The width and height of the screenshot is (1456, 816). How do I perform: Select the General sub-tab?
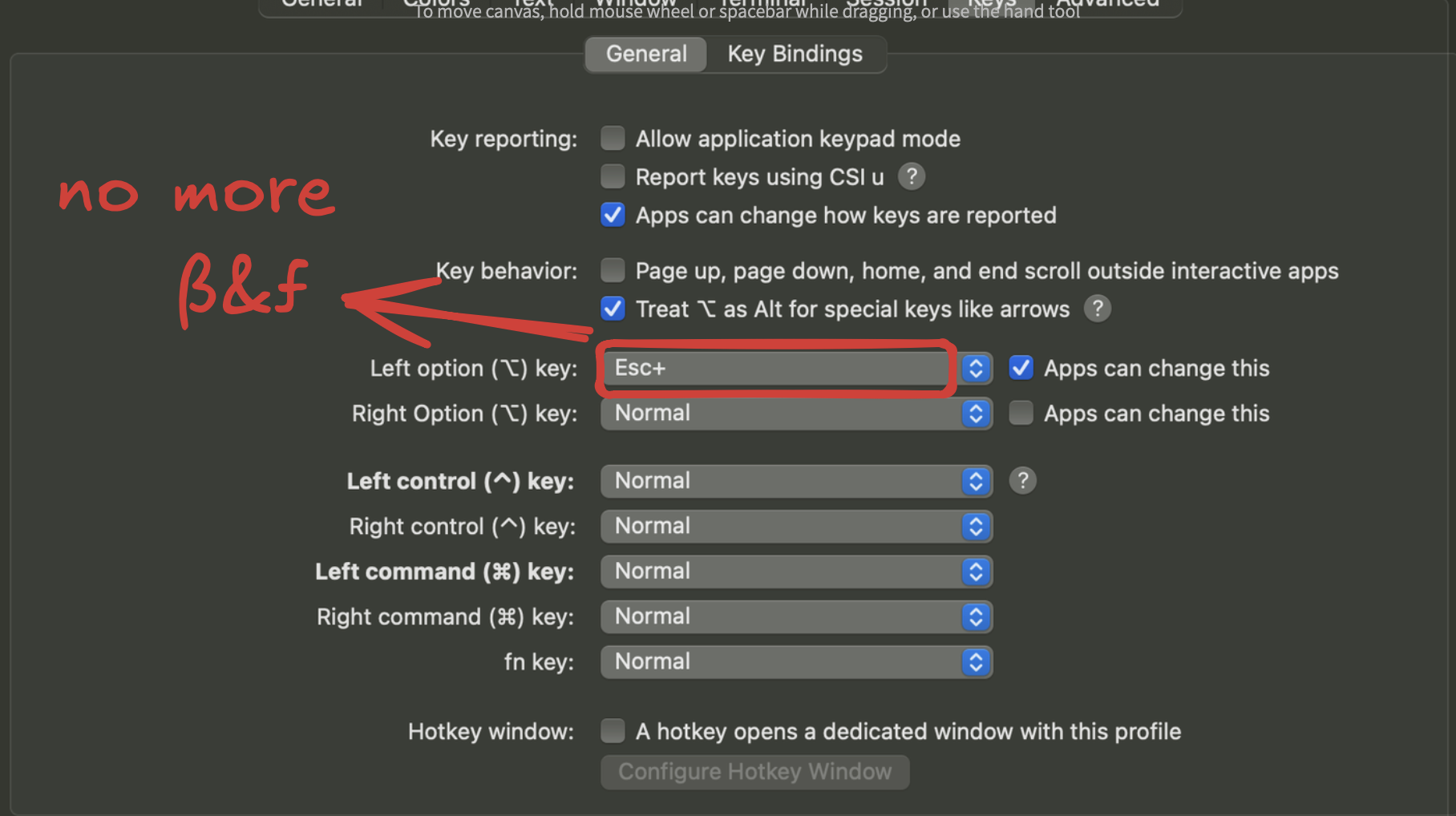coord(646,55)
